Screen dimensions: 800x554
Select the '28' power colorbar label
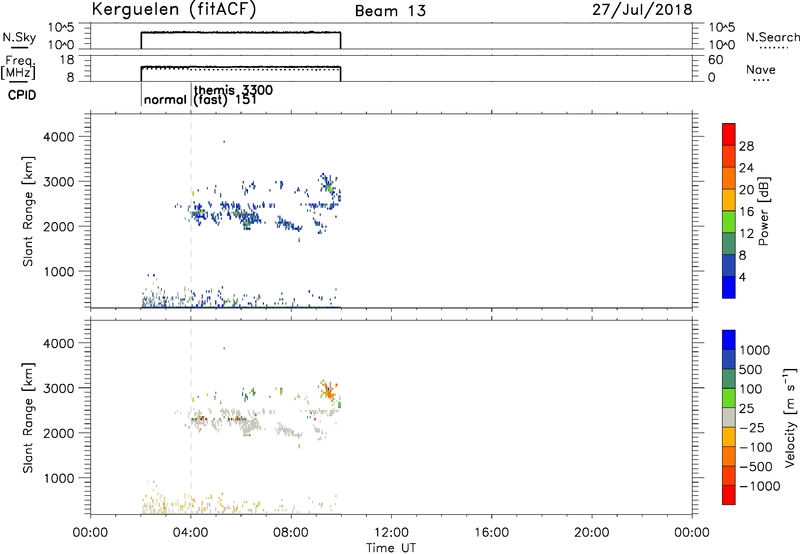[746, 146]
